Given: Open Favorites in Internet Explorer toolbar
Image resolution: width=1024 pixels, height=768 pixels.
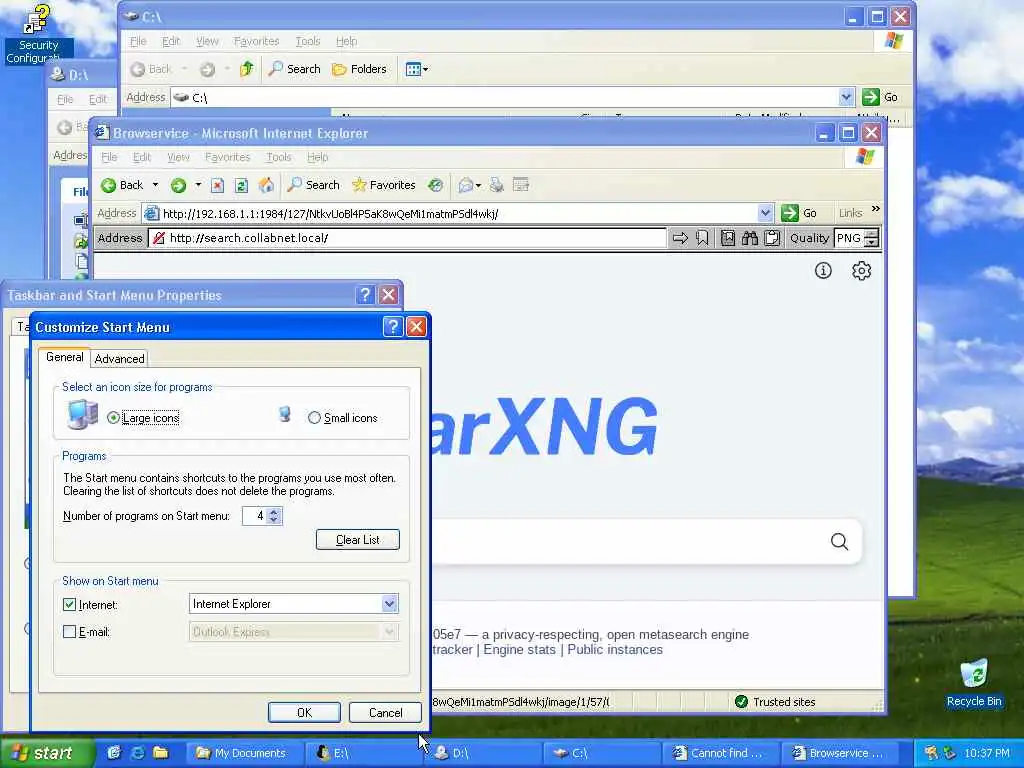Looking at the screenshot, I should [383, 185].
